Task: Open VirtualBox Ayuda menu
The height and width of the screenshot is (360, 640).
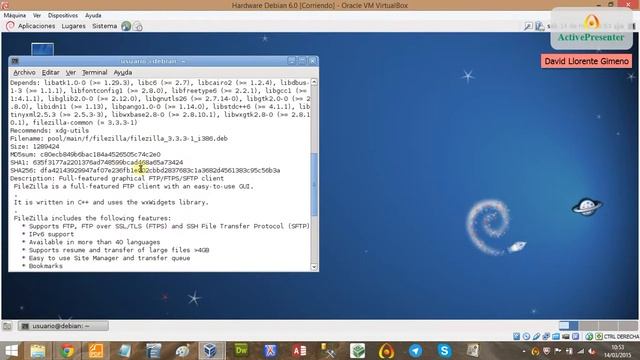Action: pos(93,15)
